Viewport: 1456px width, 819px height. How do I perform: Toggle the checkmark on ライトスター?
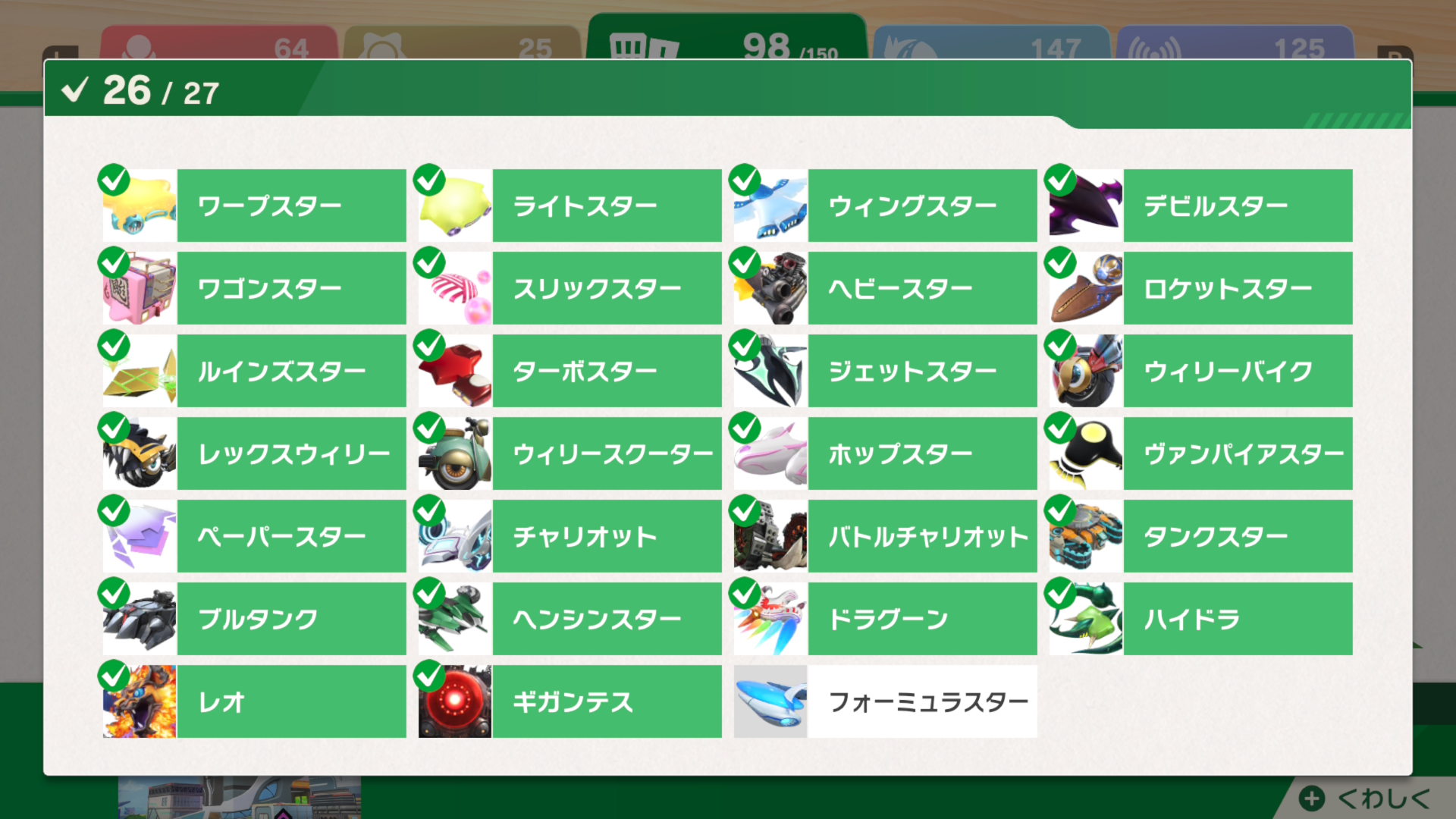(x=429, y=180)
